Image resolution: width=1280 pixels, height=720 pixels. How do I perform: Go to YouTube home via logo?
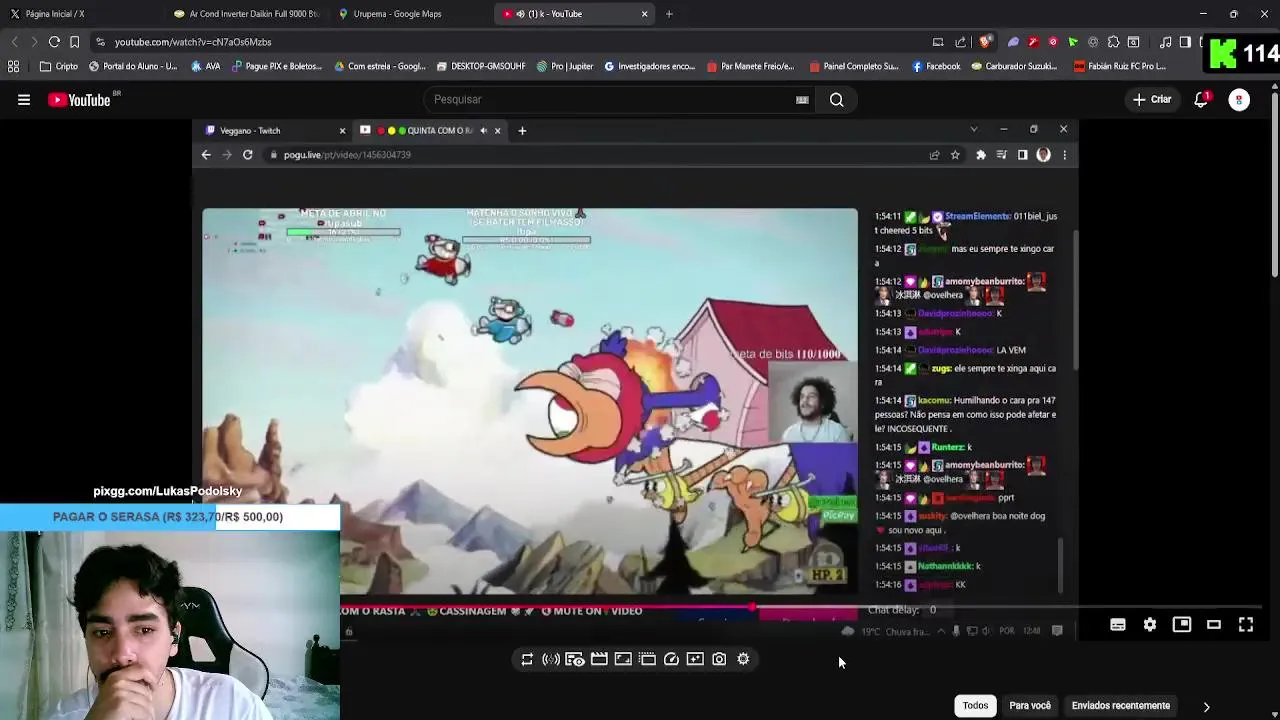[80, 100]
